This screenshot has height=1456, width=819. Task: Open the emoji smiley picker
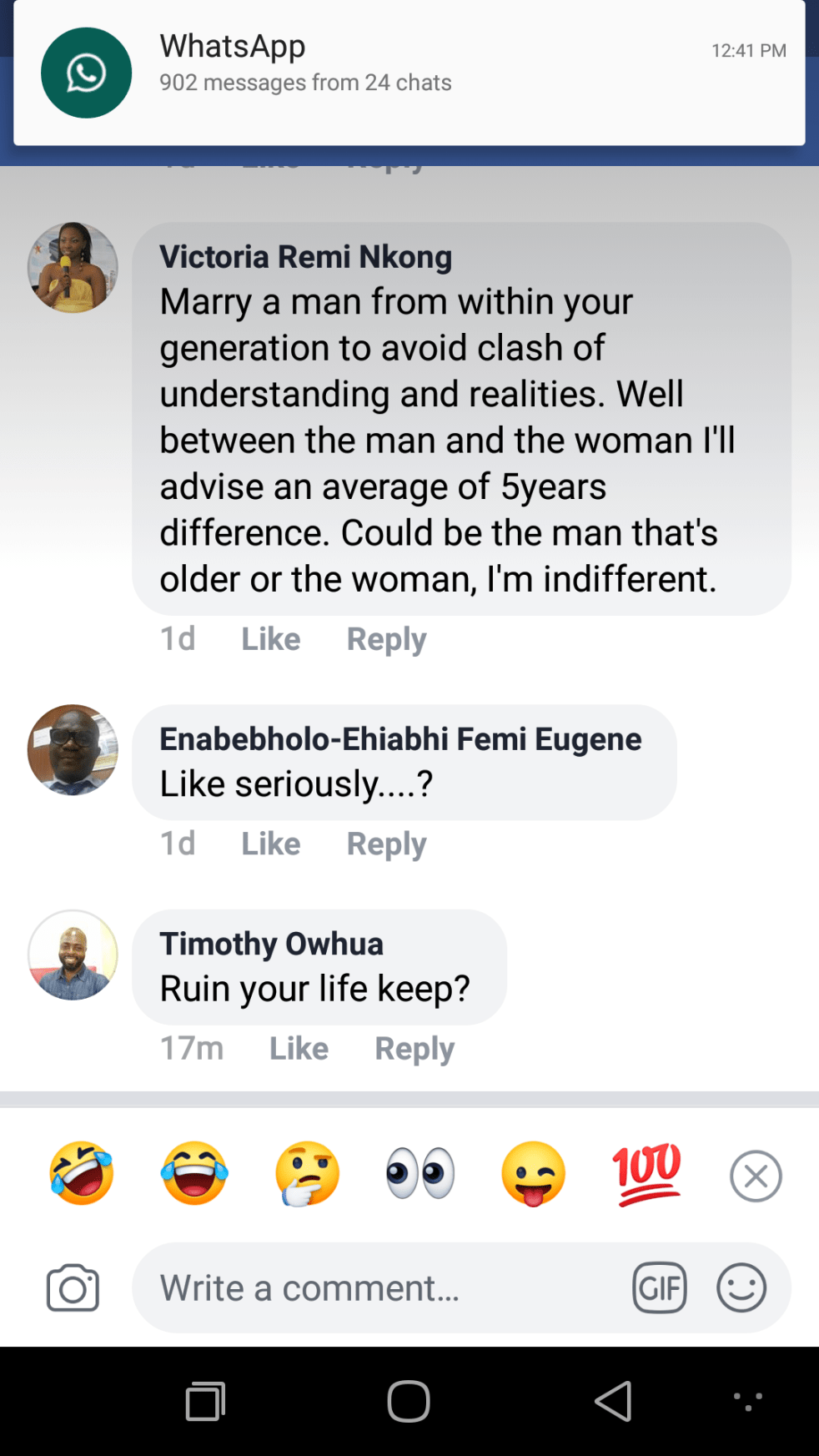741,1287
